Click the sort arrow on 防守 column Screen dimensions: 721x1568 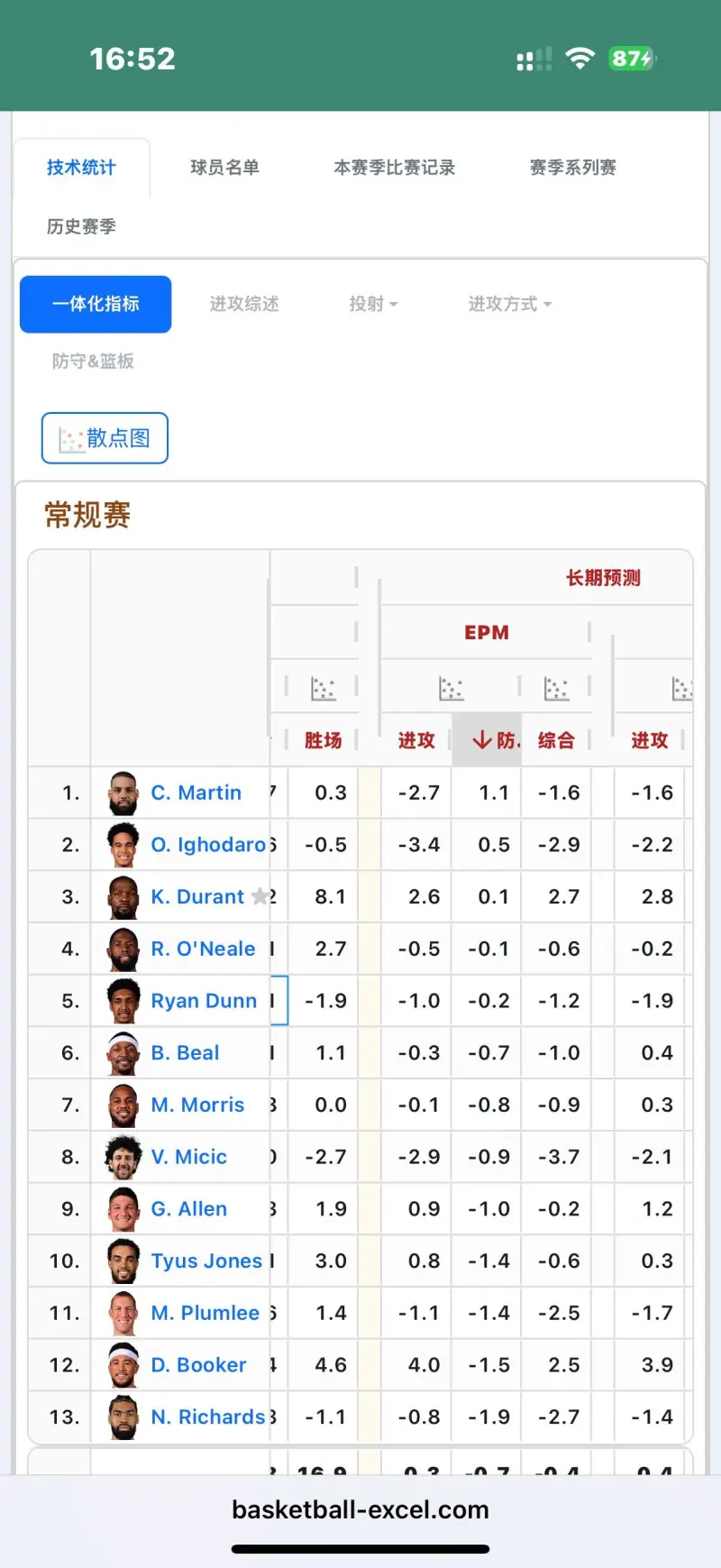click(482, 740)
